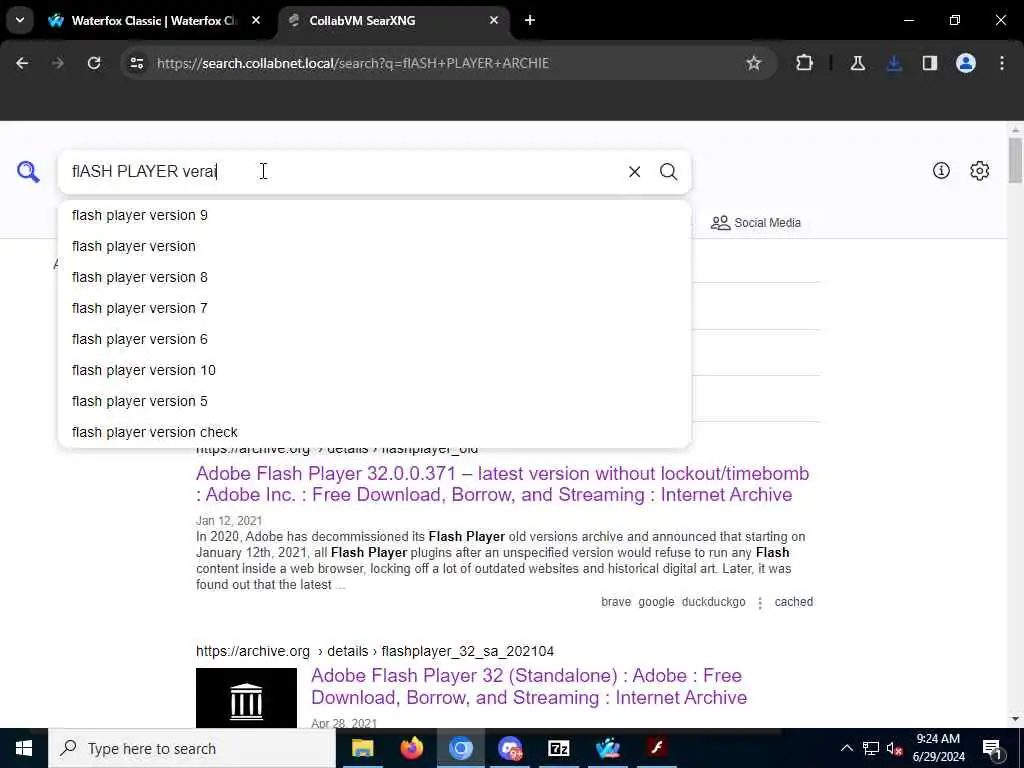Show downloads from the toolbar
This screenshot has width=1024, height=768.
tap(894, 63)
